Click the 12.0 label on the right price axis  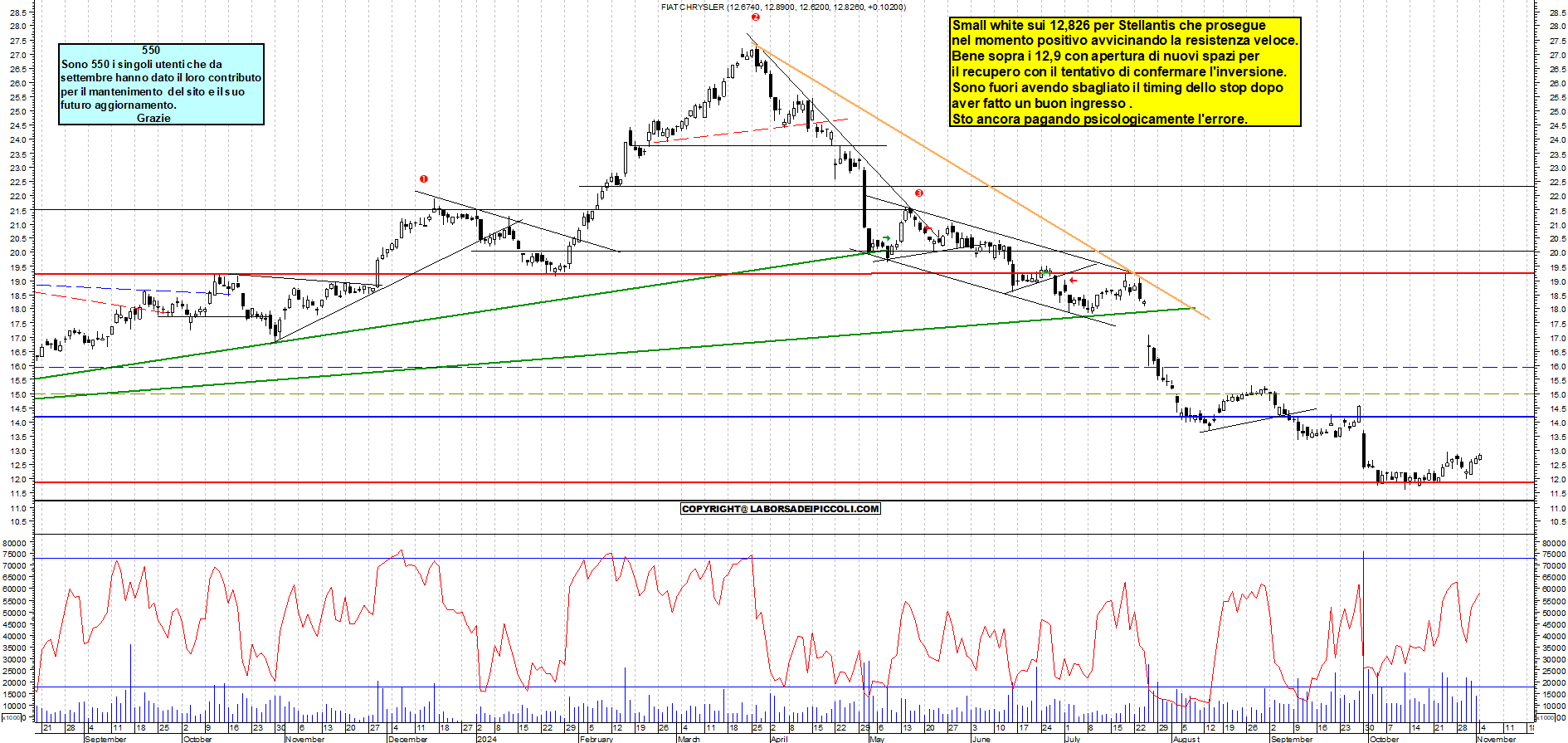point(1556,480)
